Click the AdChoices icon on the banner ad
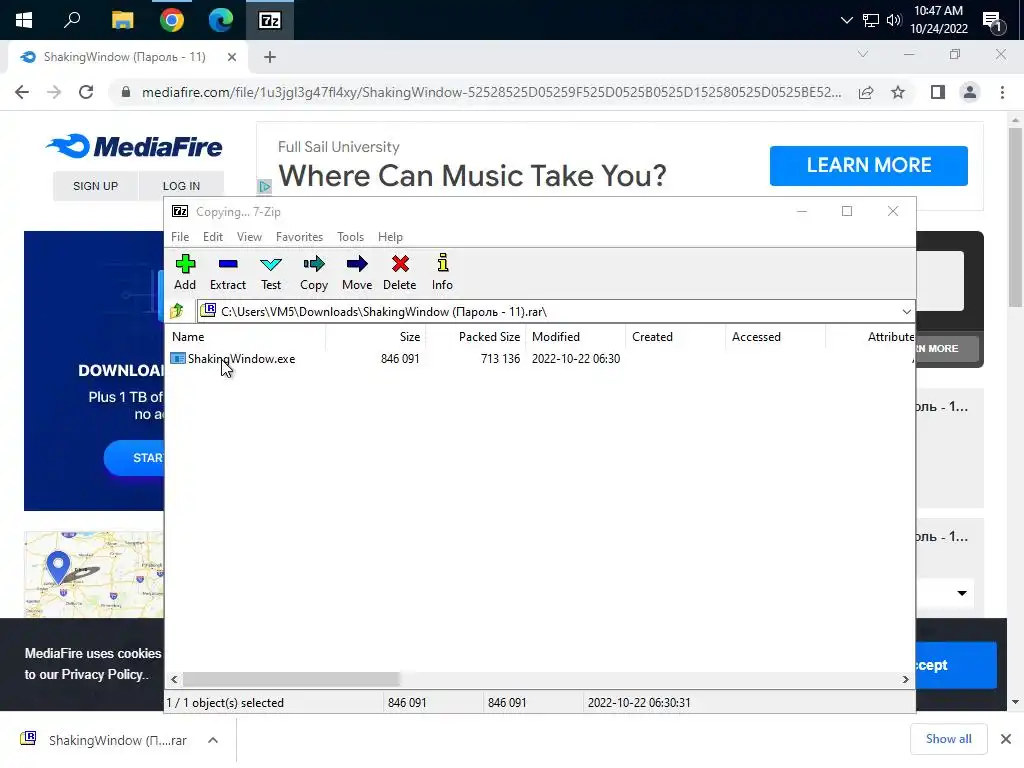1024x768 pixels. [x=264, y=187]
